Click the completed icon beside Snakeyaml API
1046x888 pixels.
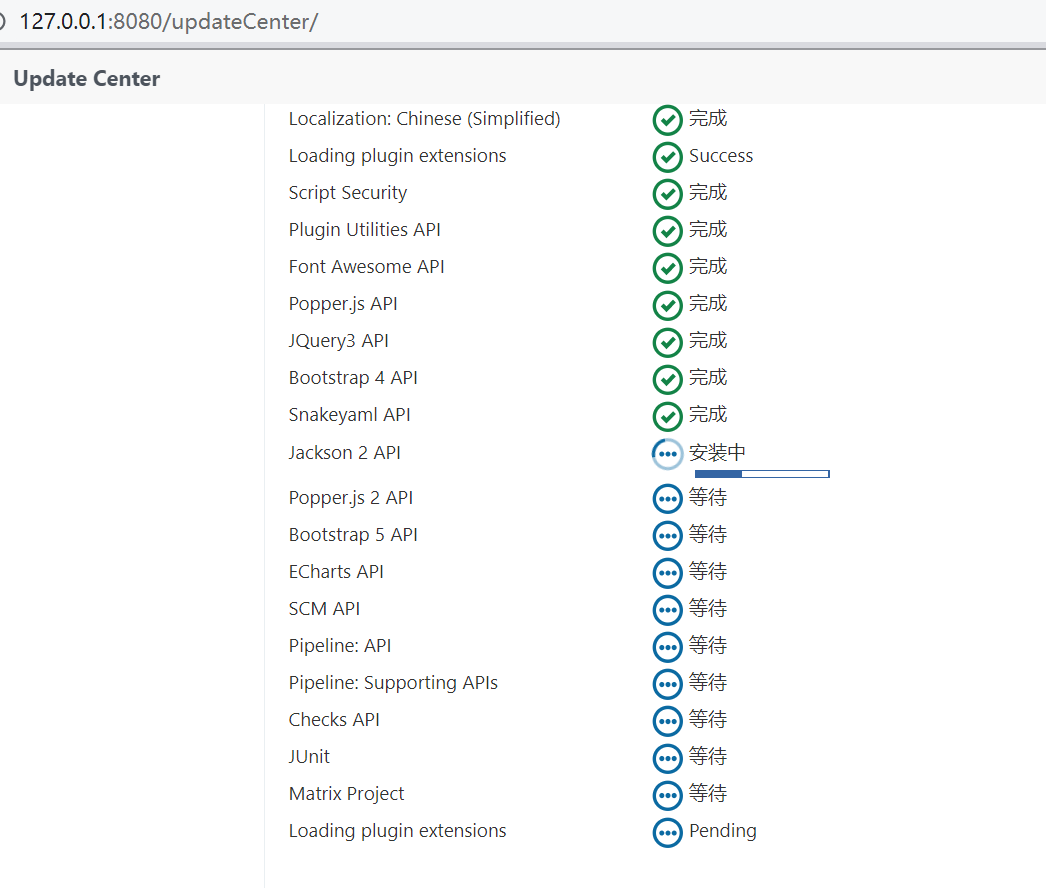coord(667,416)
